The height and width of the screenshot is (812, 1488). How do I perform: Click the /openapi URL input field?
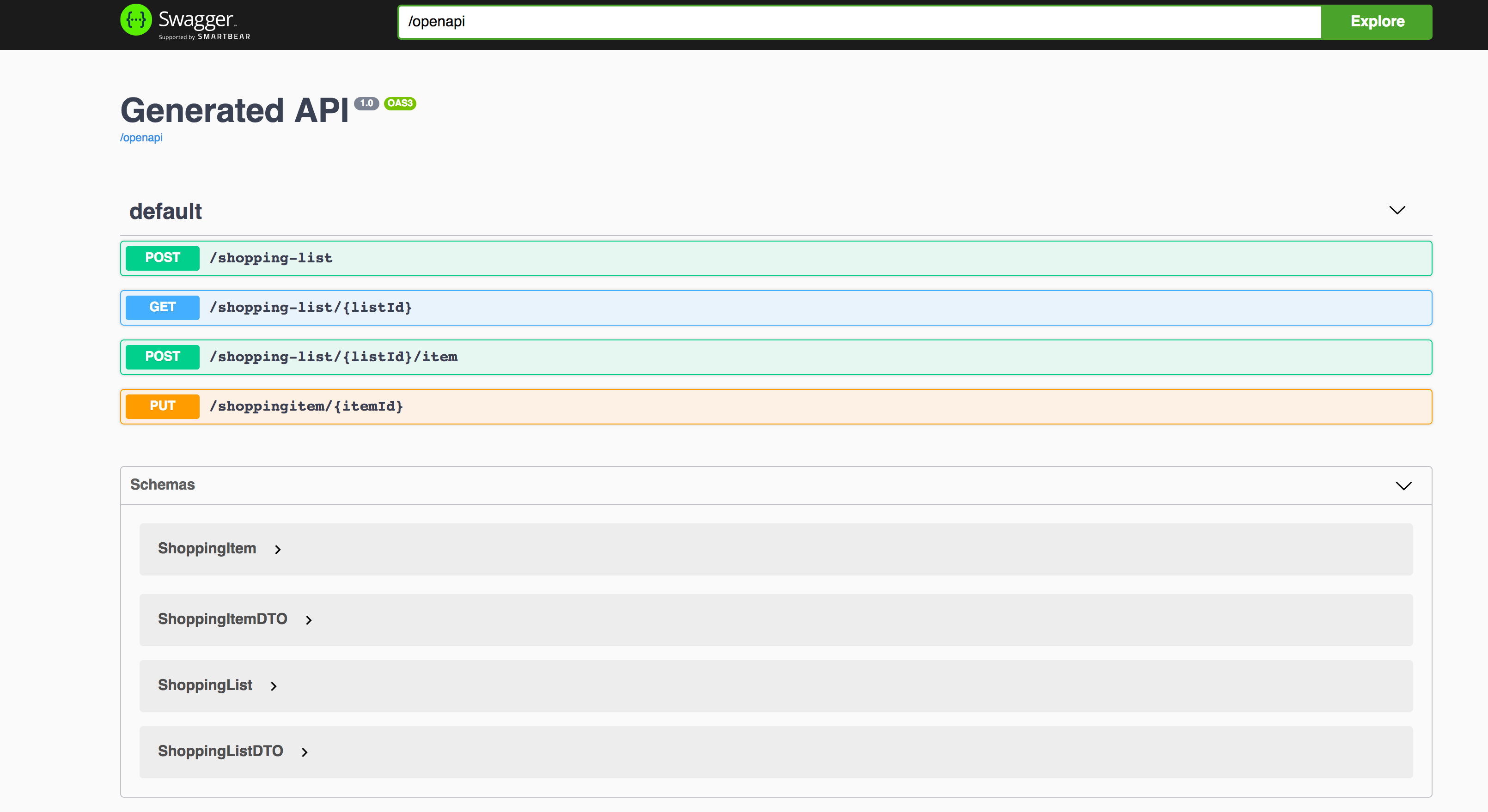pos(859,22)
